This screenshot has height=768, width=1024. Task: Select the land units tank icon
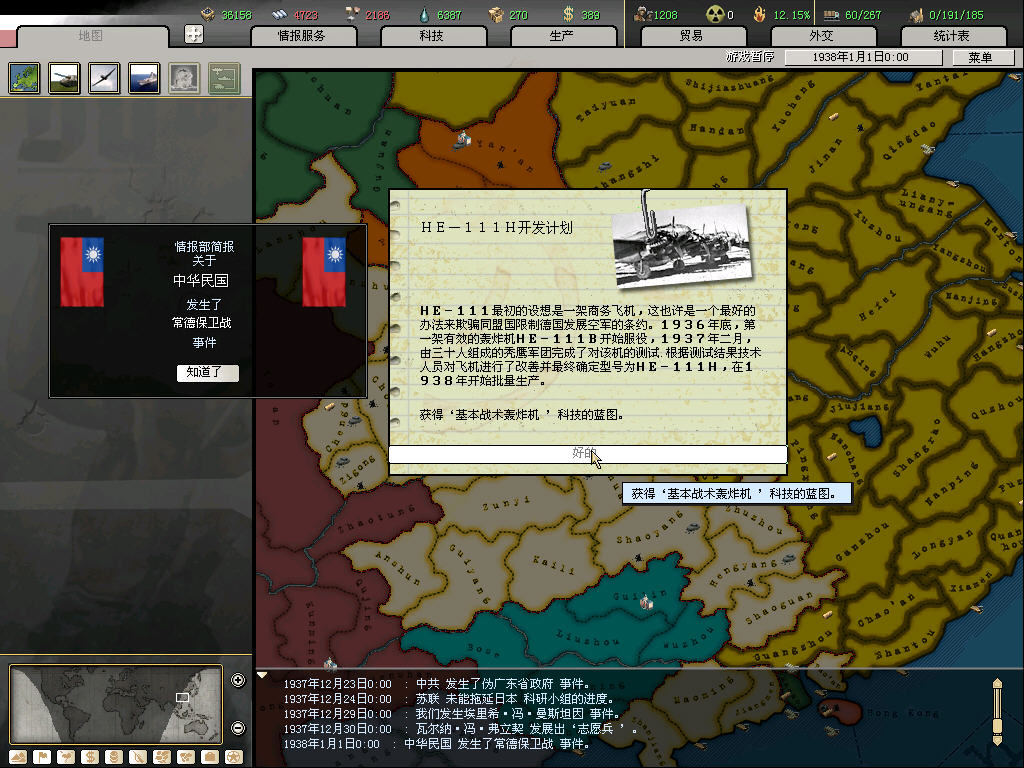pyautogui.click(x=65, y=78)
